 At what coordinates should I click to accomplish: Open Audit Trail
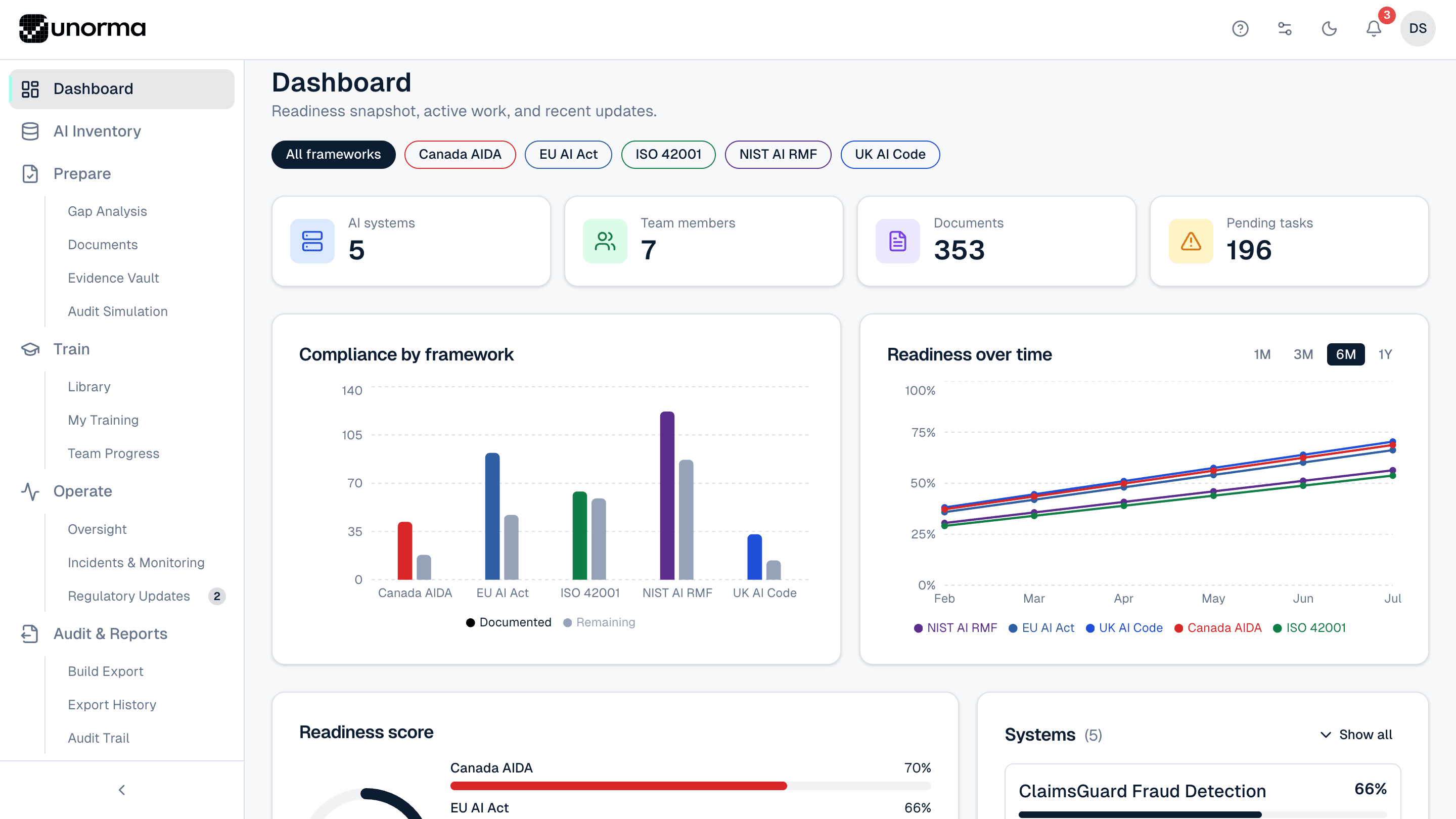click(x=99, y=738)
